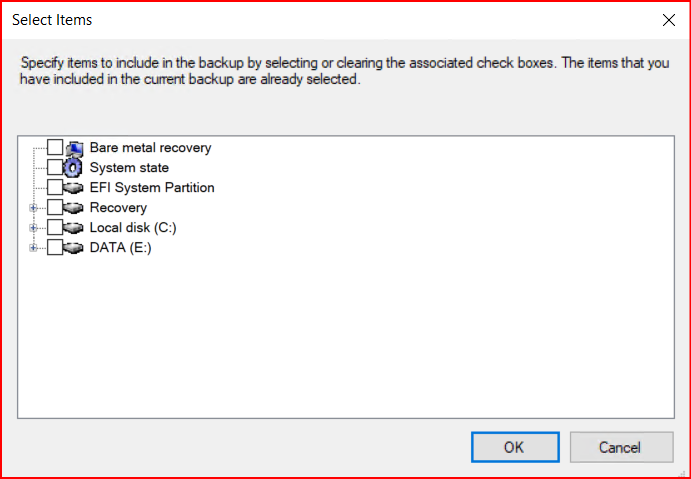The width and height of the screenshot is (691, 479).
Task: Select the Recovery checkbox
Action: (55, 208)
